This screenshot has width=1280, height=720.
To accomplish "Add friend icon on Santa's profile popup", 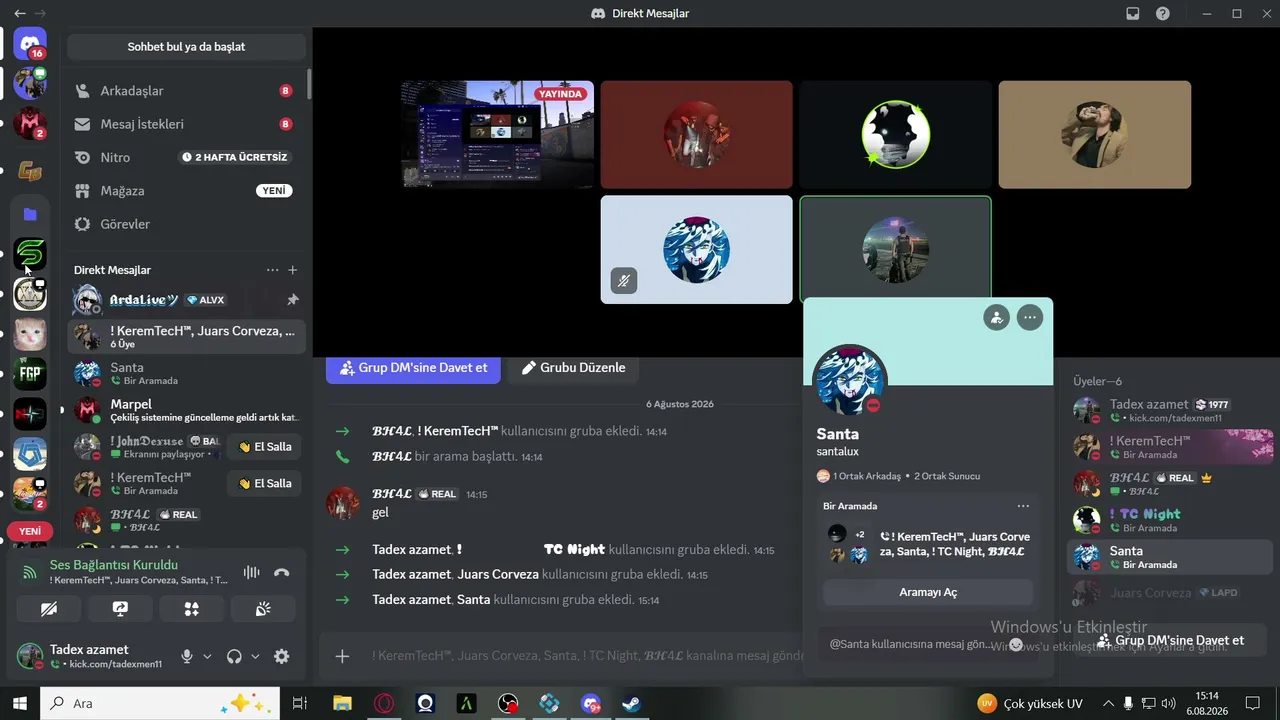I will (x=996, y=318).
